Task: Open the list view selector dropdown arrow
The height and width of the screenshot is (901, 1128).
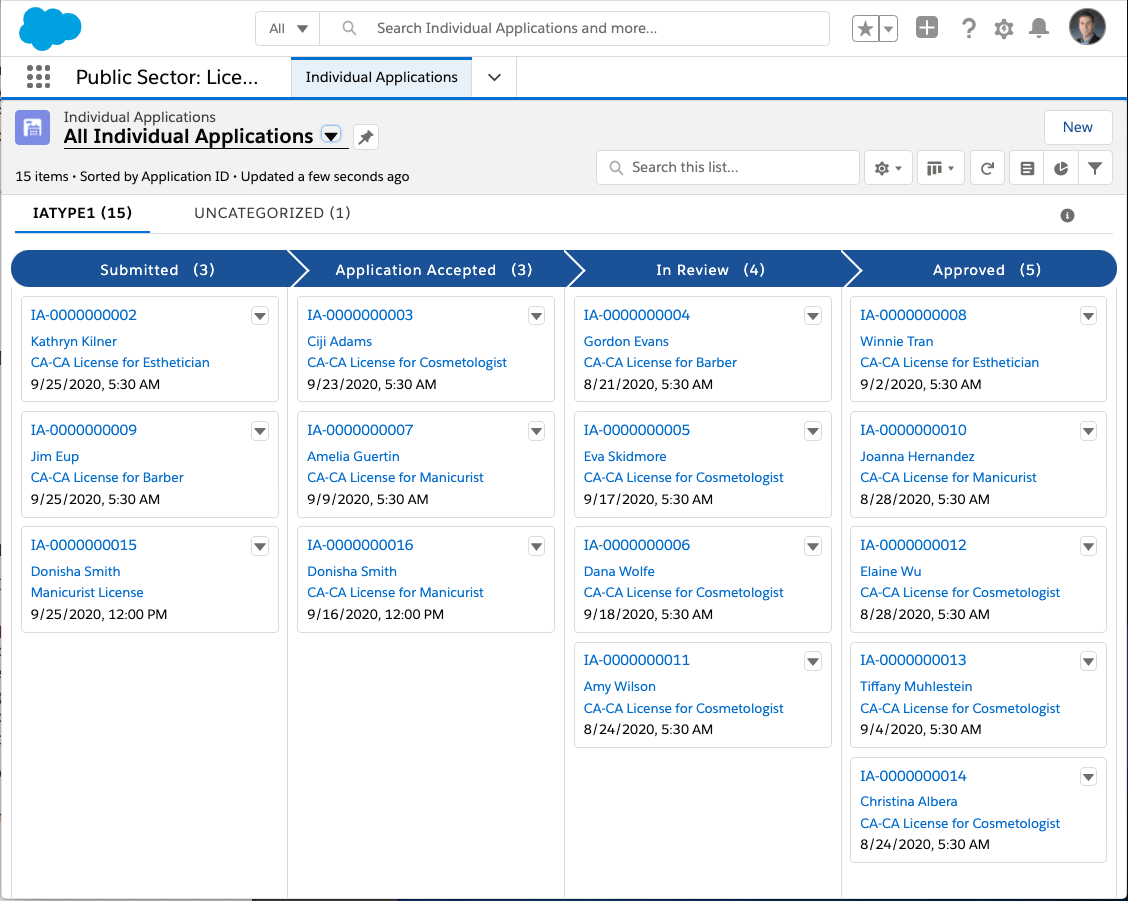Action: [x=330, y=137]
